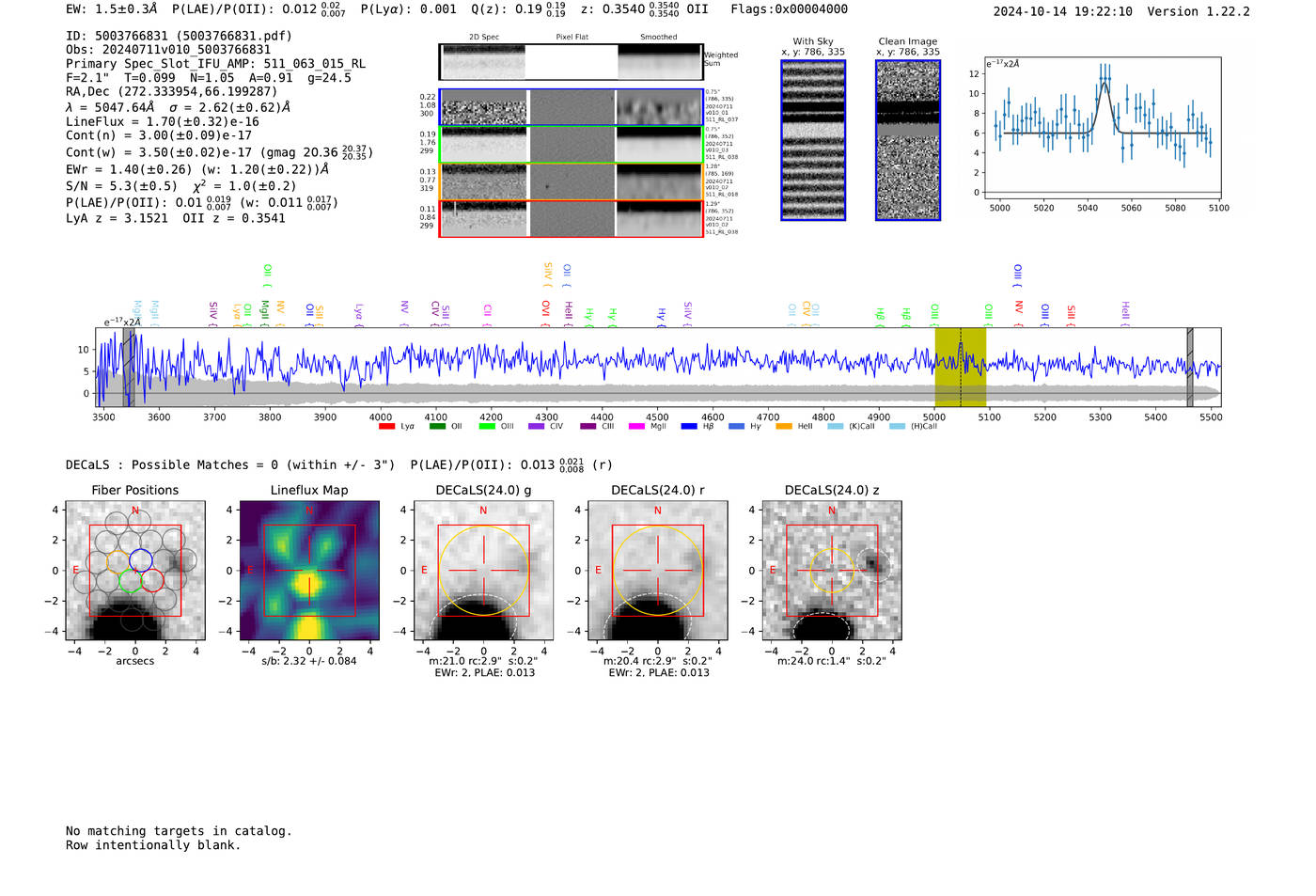
Task: Click the "Row intentionally blank." text
Action: point(153,845)
